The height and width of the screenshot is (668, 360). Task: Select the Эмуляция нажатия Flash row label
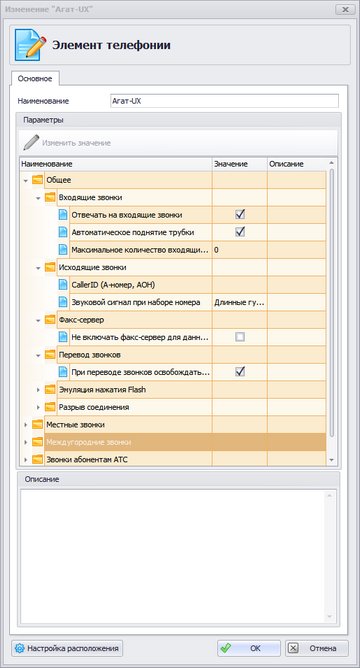point(102,389)
